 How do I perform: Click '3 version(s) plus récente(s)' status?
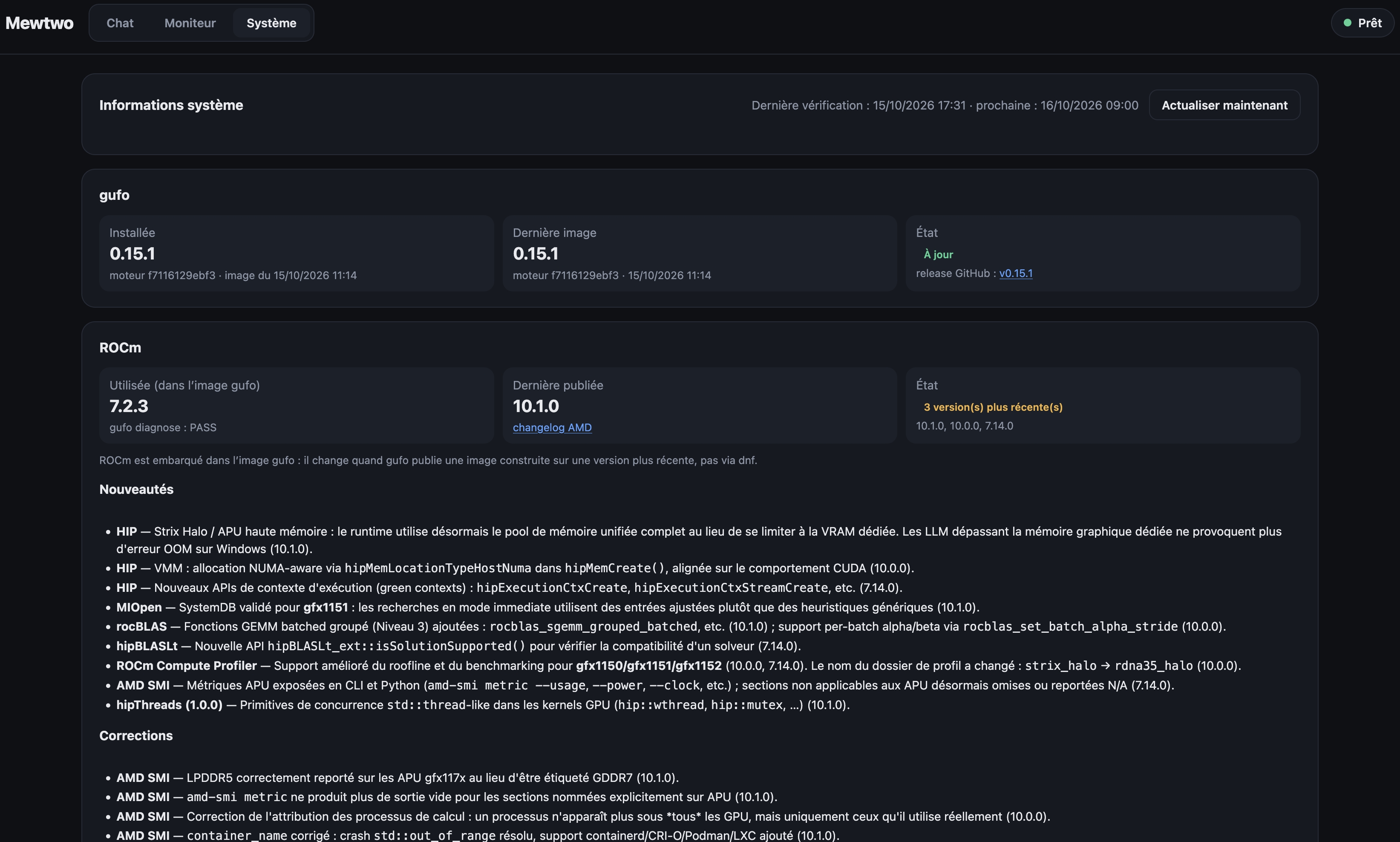[993, 407]
